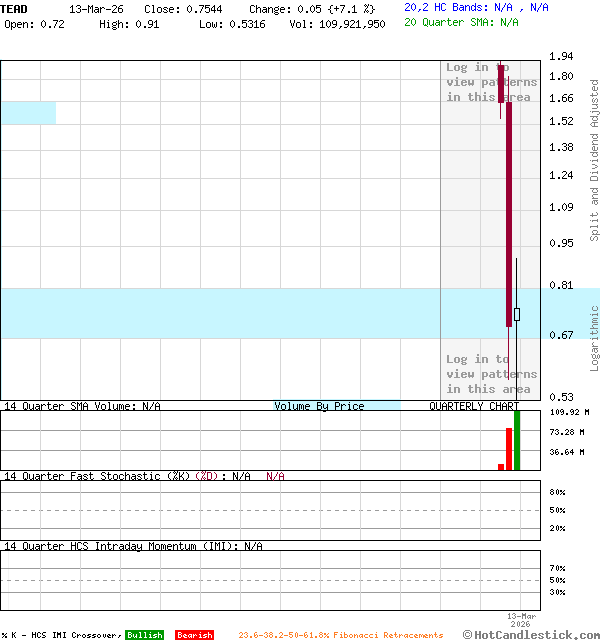Click the tall green volume bar
This screenshot has width=600, height=640.
coord(517,440)
